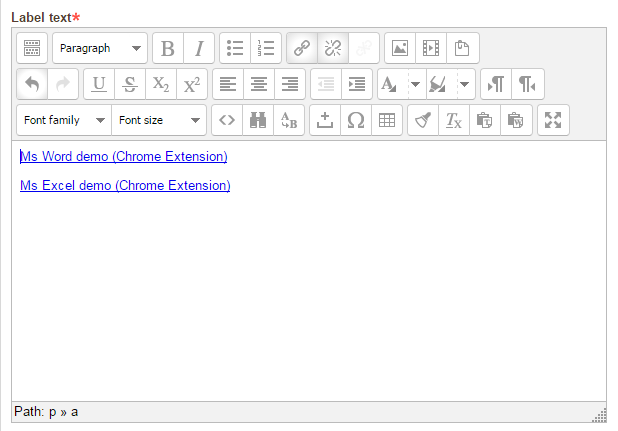Toggle superscript formatting
The height and width of the screenshot is (431, 618).
tap(192, 84)
